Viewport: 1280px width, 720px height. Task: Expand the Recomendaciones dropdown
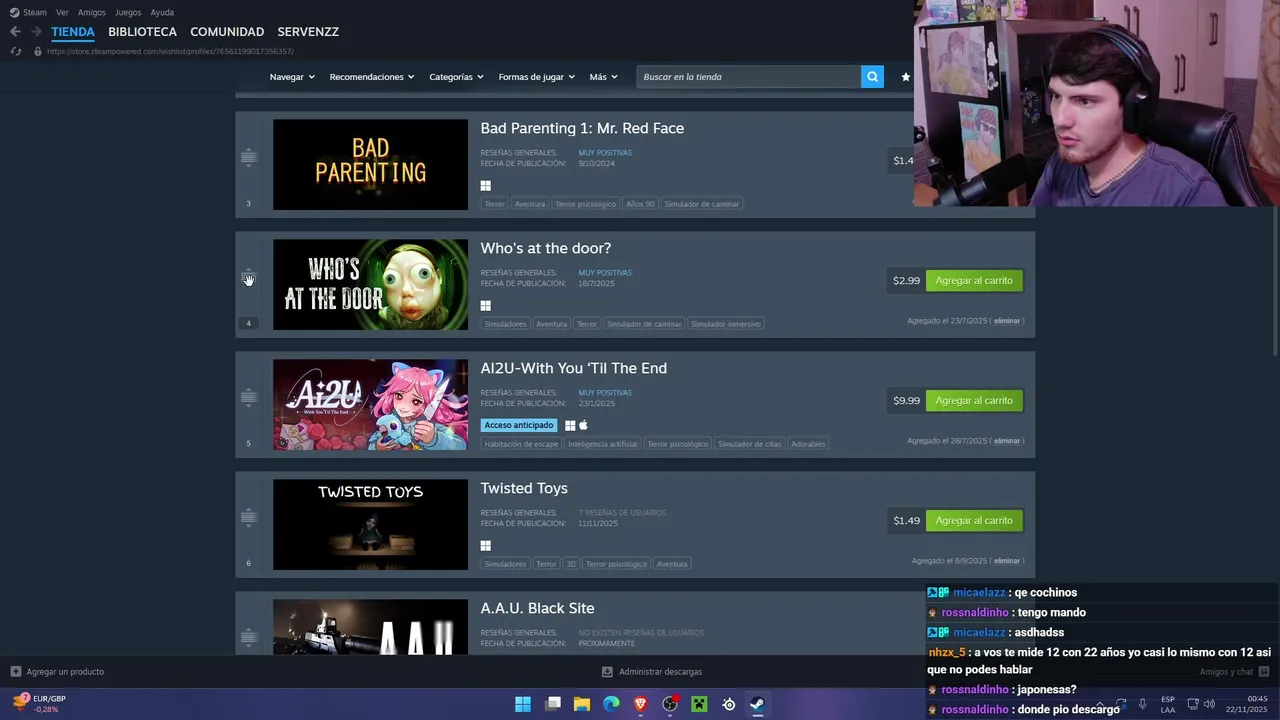point(372,77)
